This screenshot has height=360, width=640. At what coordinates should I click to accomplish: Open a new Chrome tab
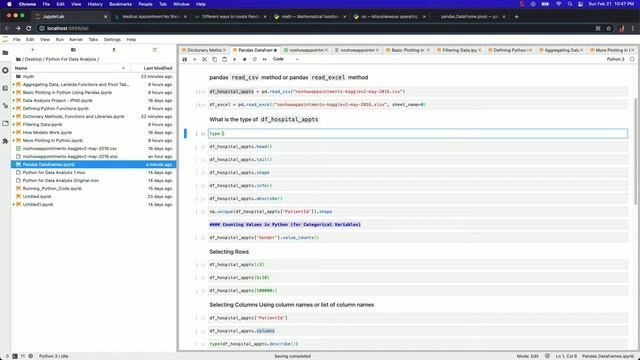[x=516, y=17]
